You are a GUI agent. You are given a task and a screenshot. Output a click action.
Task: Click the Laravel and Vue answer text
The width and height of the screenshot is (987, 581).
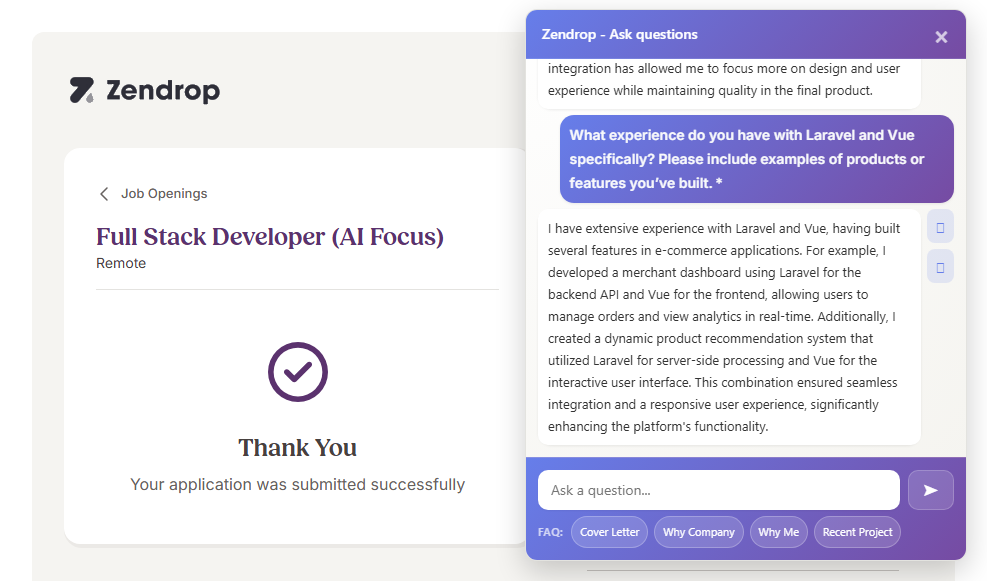click(728, 327)
